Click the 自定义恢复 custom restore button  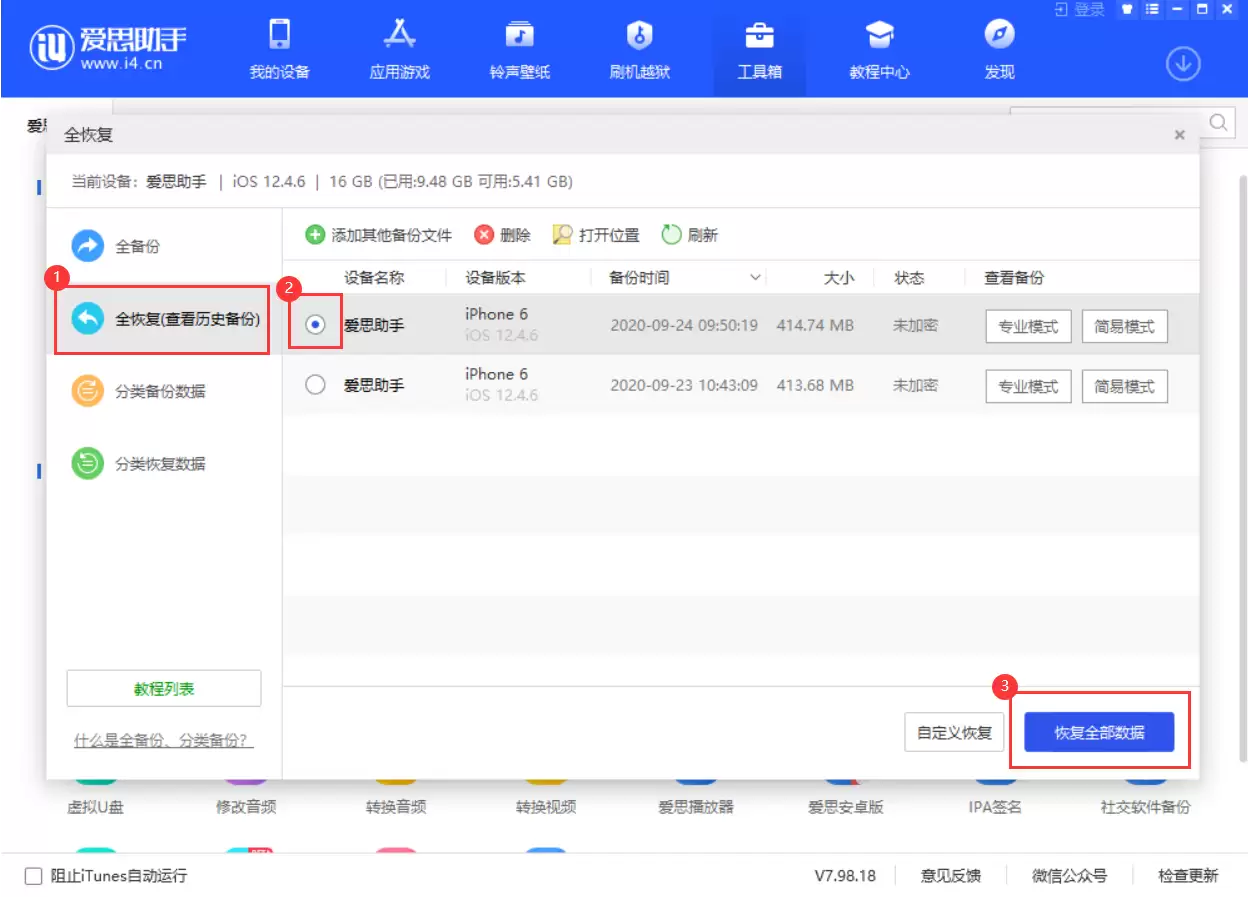click(x=954, y=733)
